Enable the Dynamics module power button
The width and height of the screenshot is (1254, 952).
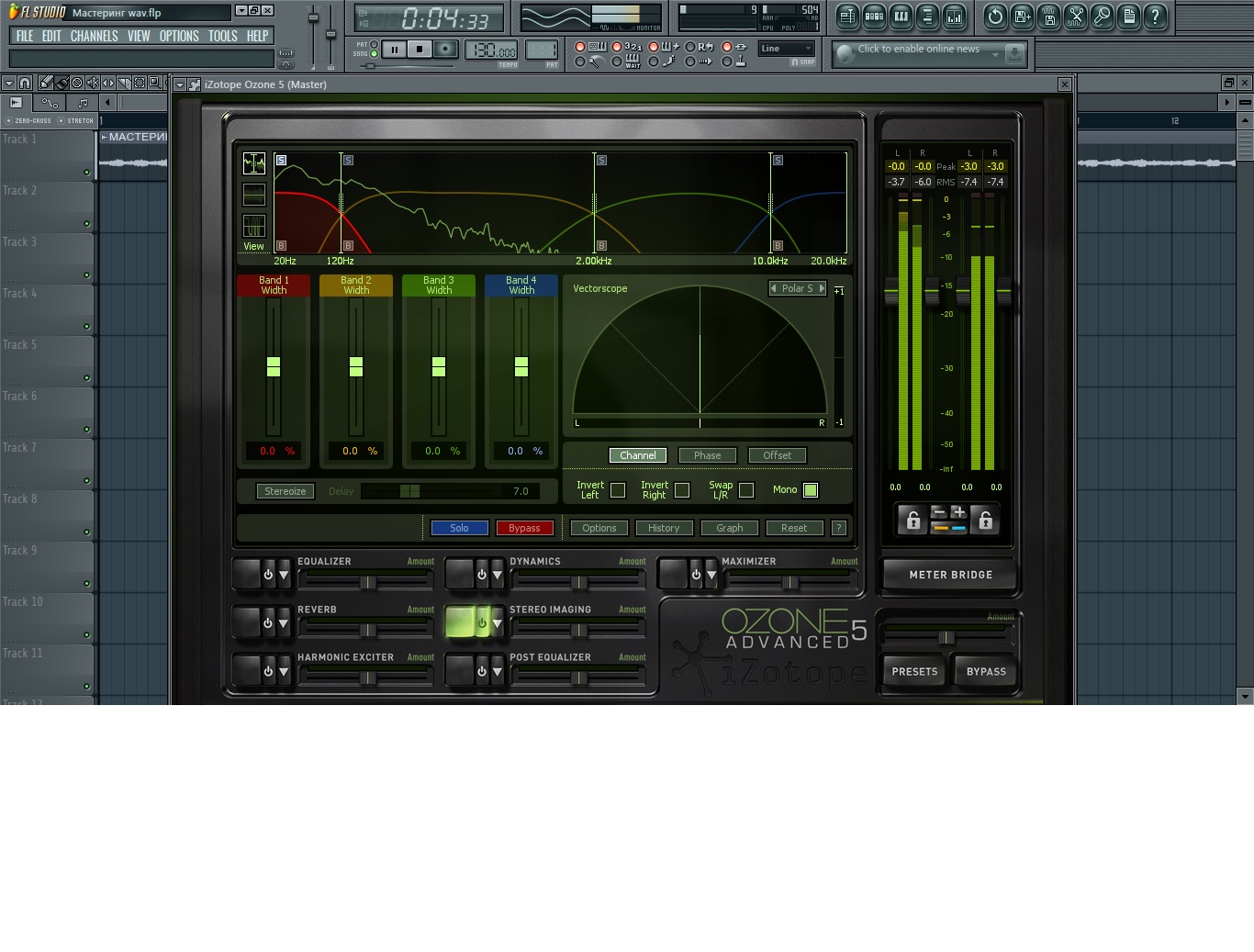[481, 575]
